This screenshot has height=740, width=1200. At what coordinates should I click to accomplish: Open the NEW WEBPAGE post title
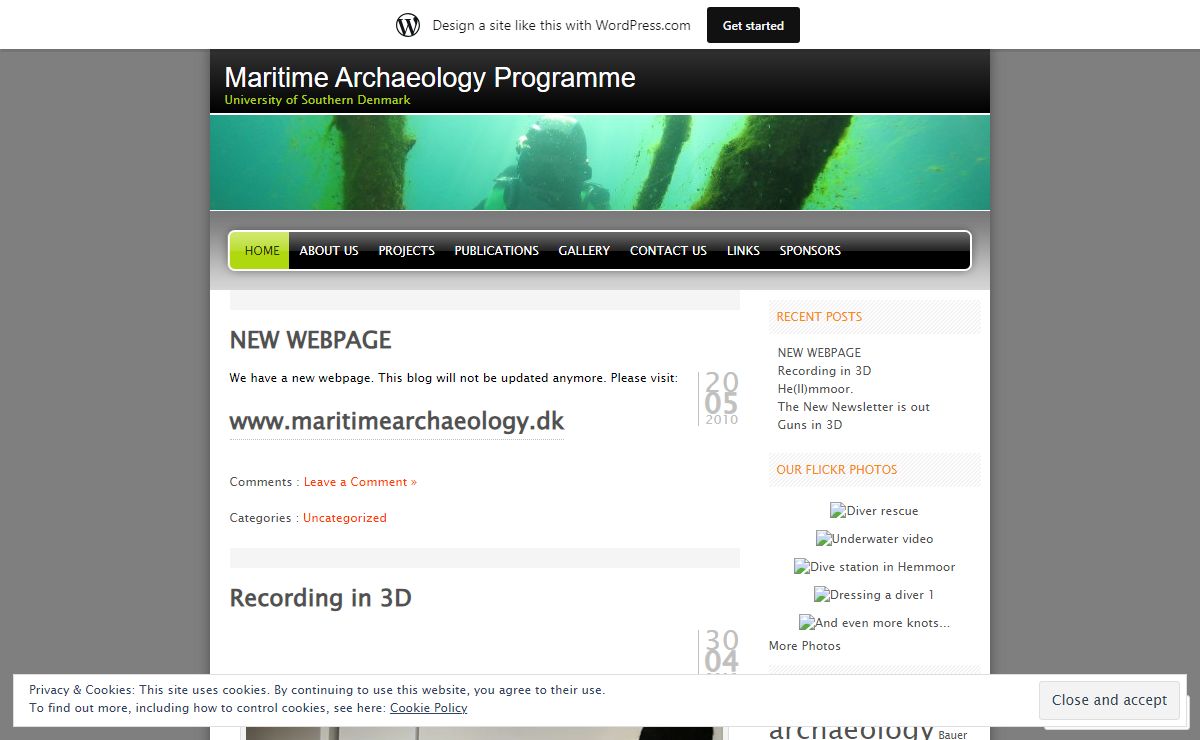click(x=310, y=340)
